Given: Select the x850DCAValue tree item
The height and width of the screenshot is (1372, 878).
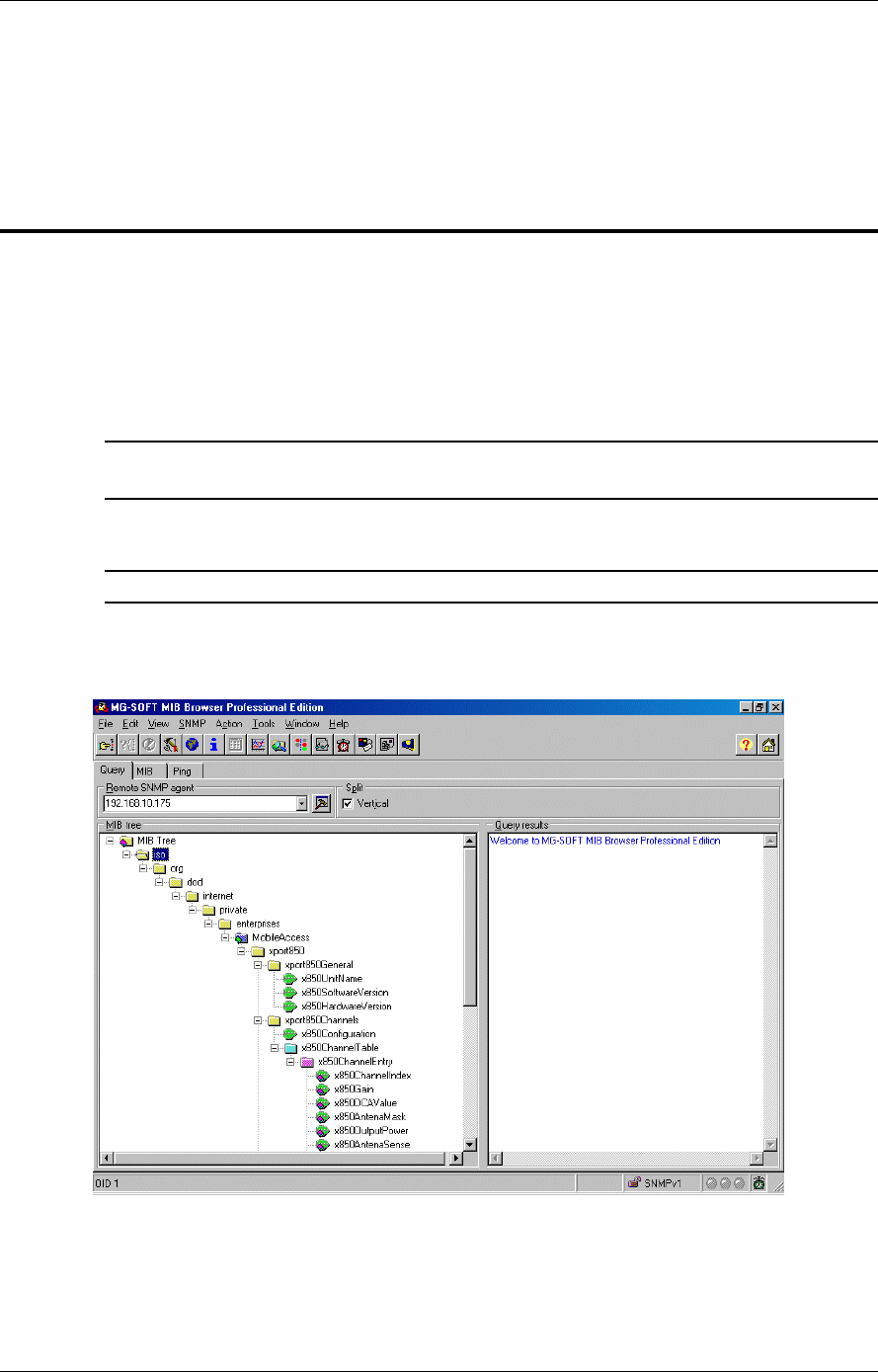Looking at the screenshot, I should click(x=365, y=1102).
